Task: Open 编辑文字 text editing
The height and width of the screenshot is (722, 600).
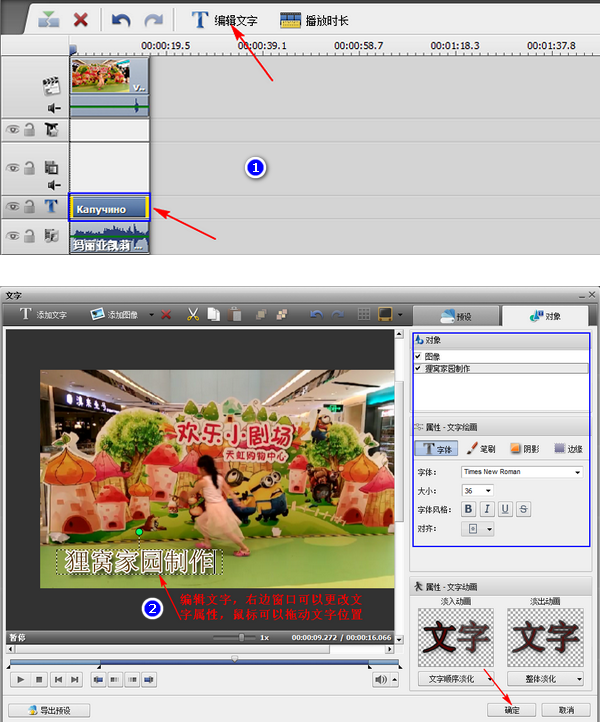Action: 224,20
